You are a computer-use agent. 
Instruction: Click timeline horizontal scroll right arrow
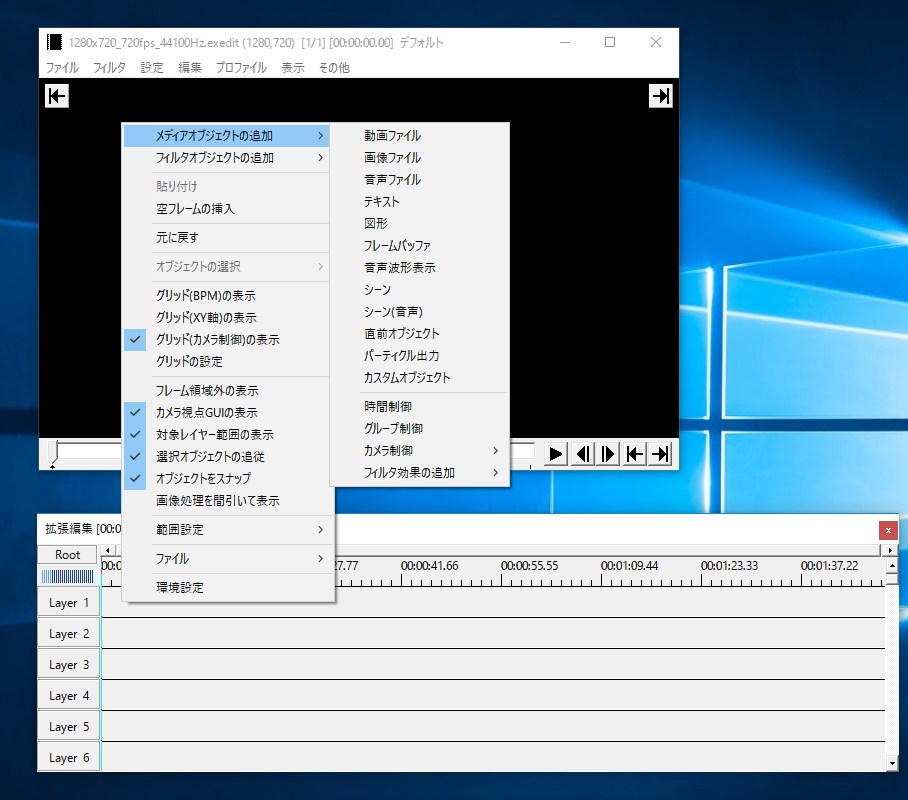click(890, 550)
